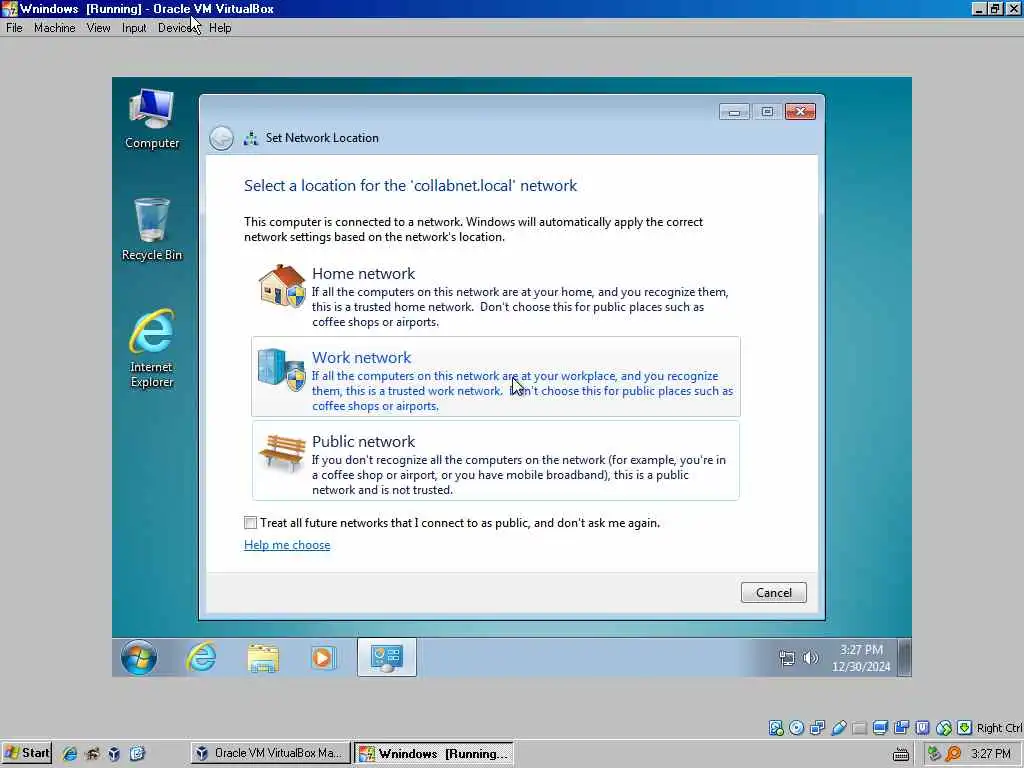This screenshot has width=1024, height=768.
Task: Click VirtualBox CPU virtualization indicator
Action: pos(923,728)
